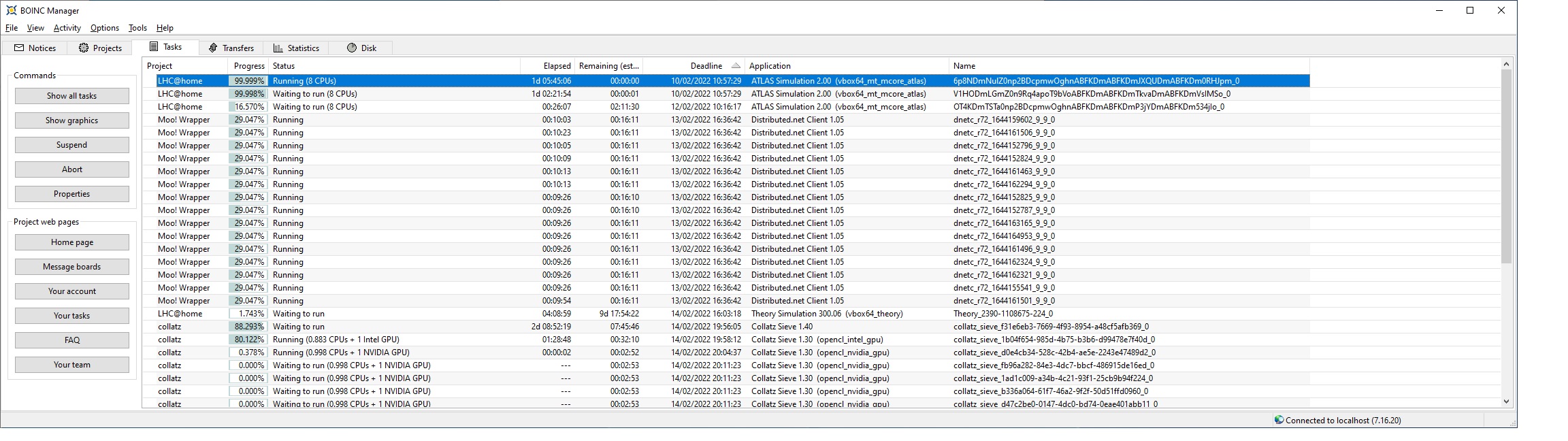Click the Notices tab envelope icon
This screenshot has height=441, width=1568.
pos(19,48)
